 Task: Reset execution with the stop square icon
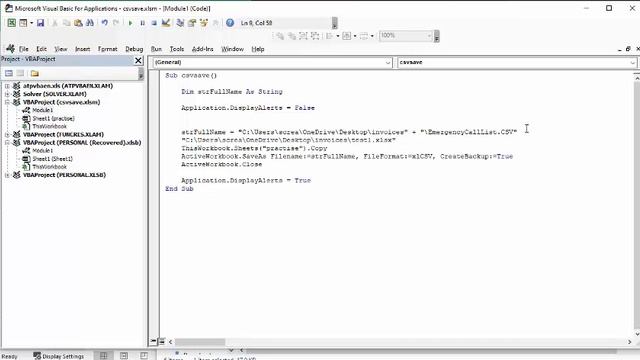point(154,23)
